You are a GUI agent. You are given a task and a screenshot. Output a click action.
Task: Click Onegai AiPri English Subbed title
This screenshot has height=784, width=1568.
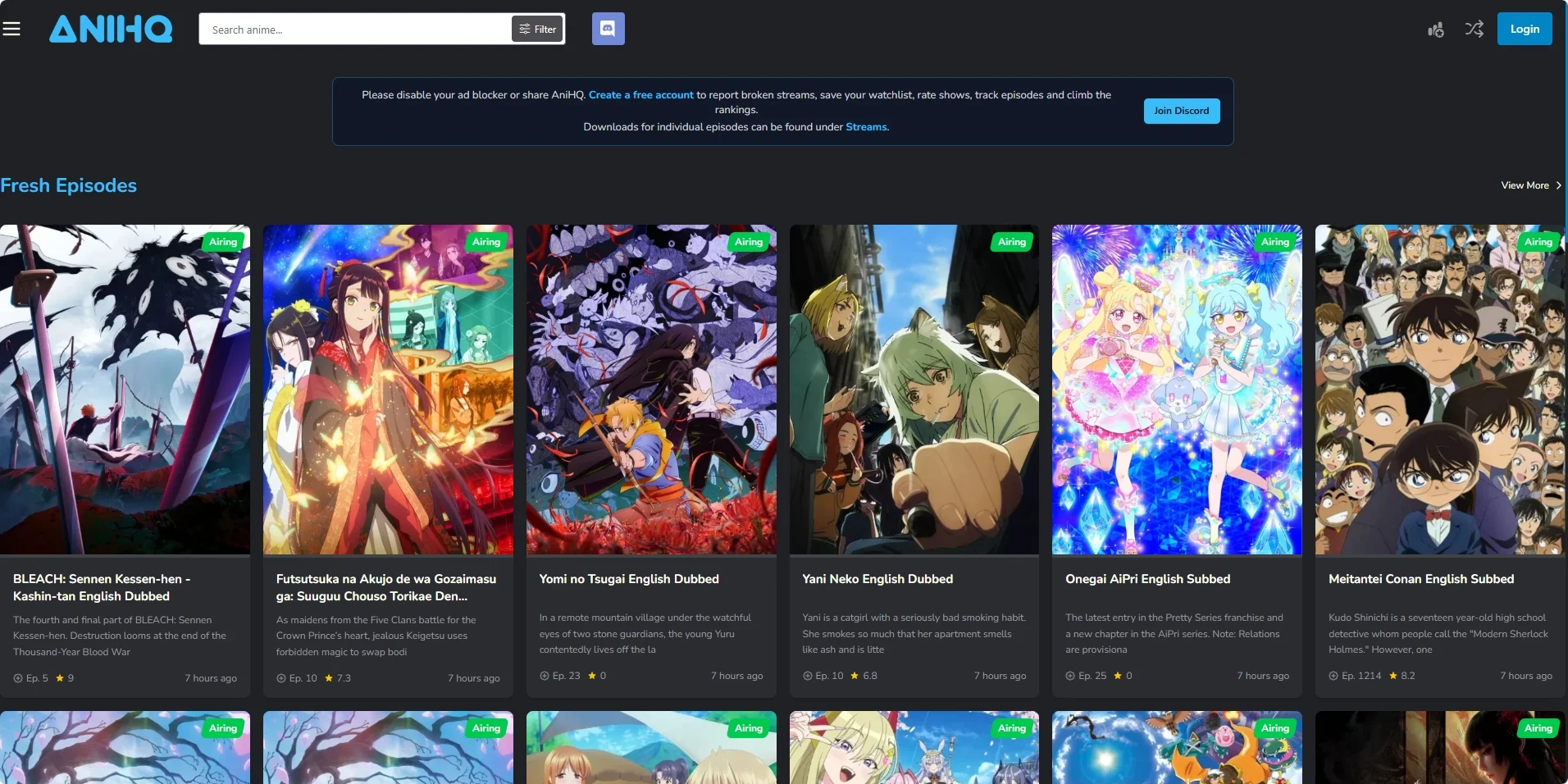pos(1148,579)
